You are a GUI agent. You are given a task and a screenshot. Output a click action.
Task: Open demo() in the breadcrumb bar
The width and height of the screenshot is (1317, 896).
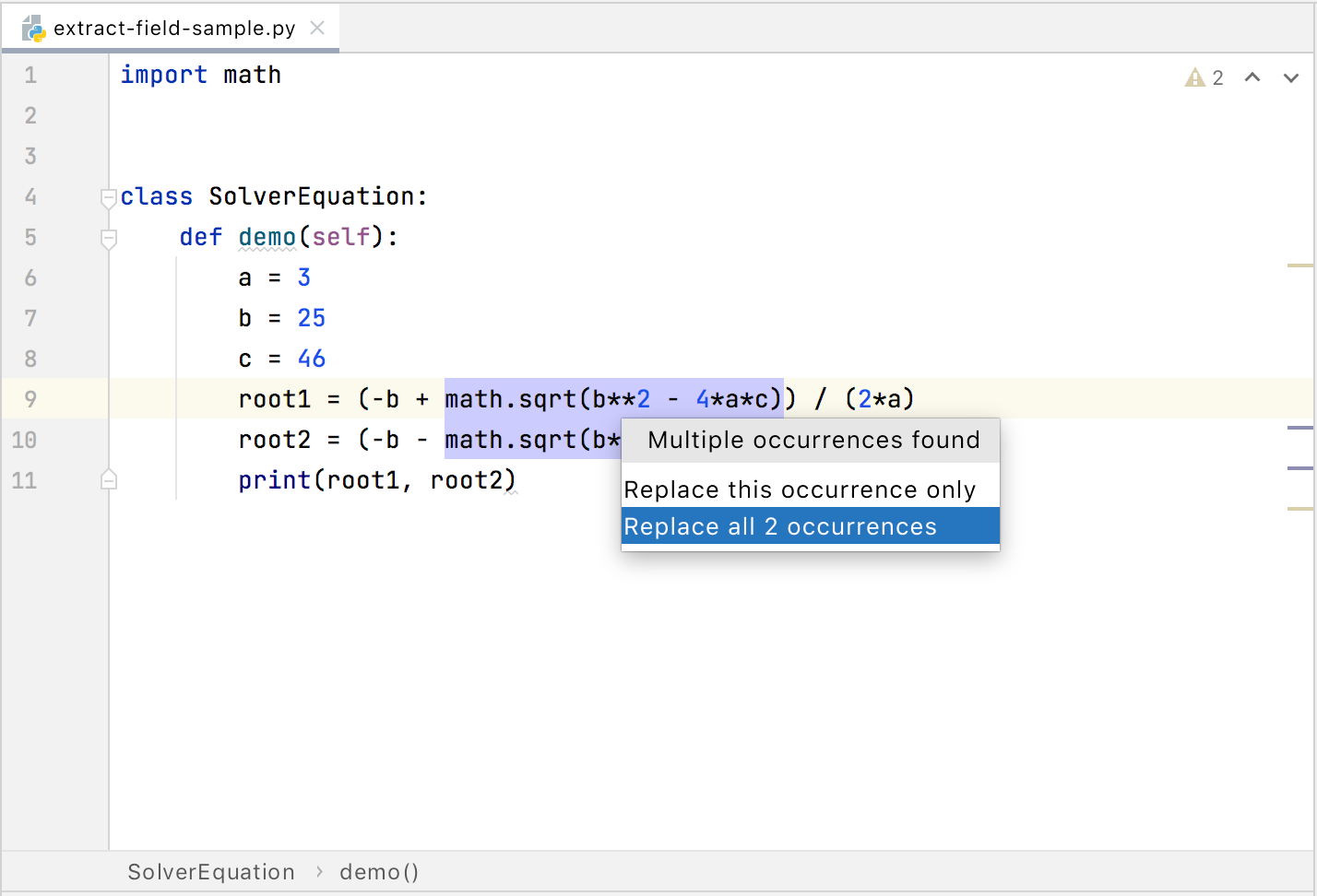[x=379, y=871]
